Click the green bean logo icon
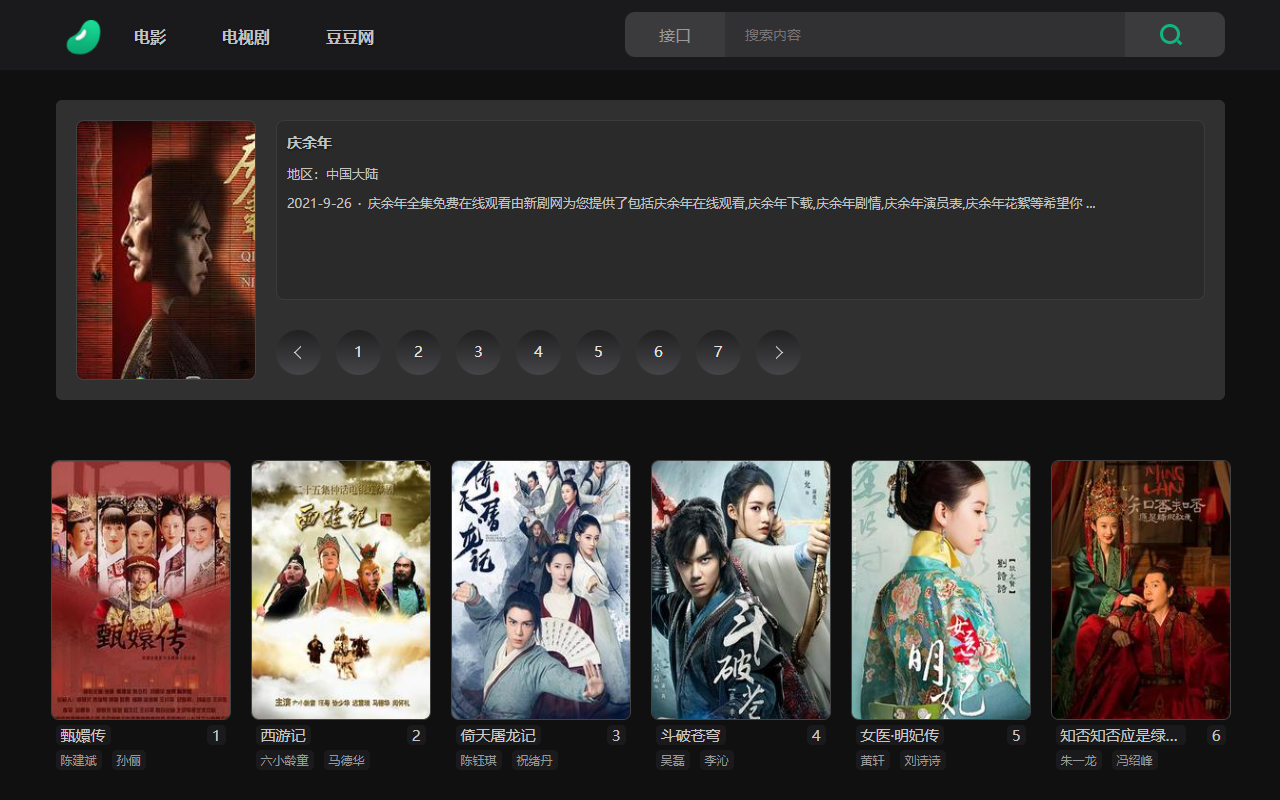The image size is (1280, 800). pos(83,37)
